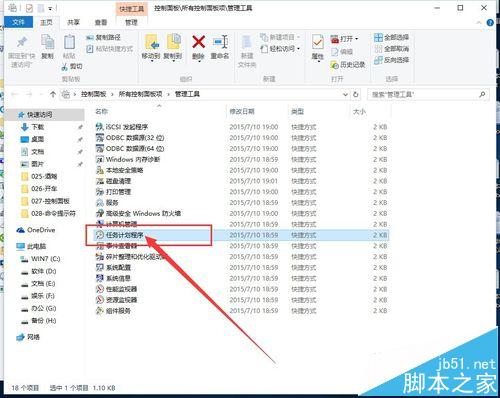This screenshot has height=398, width=500.
Task: Open the 打开 (Open) dropdown in ribbon
Action: [x=344, y=39]
